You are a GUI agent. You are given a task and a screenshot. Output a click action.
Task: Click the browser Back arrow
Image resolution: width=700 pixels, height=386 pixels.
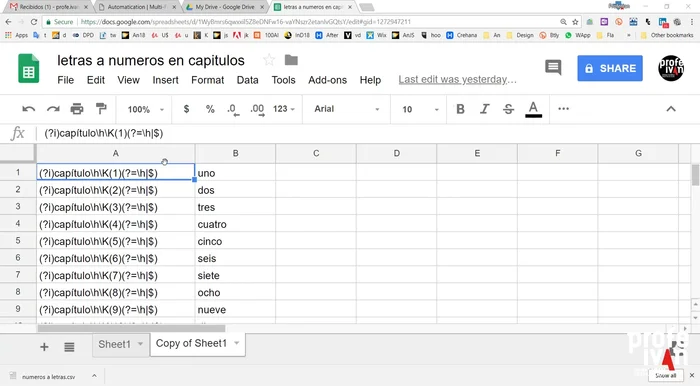(8, 21)
